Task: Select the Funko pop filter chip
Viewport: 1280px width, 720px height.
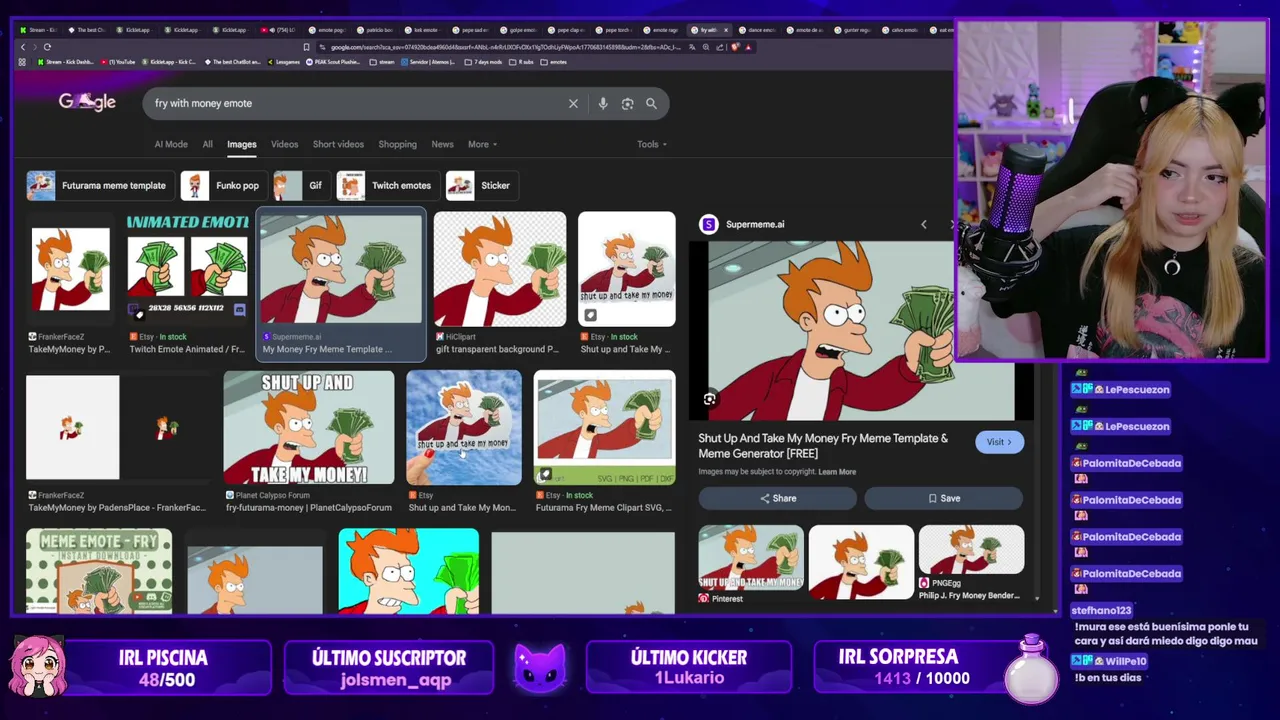Action: point(223,185)
